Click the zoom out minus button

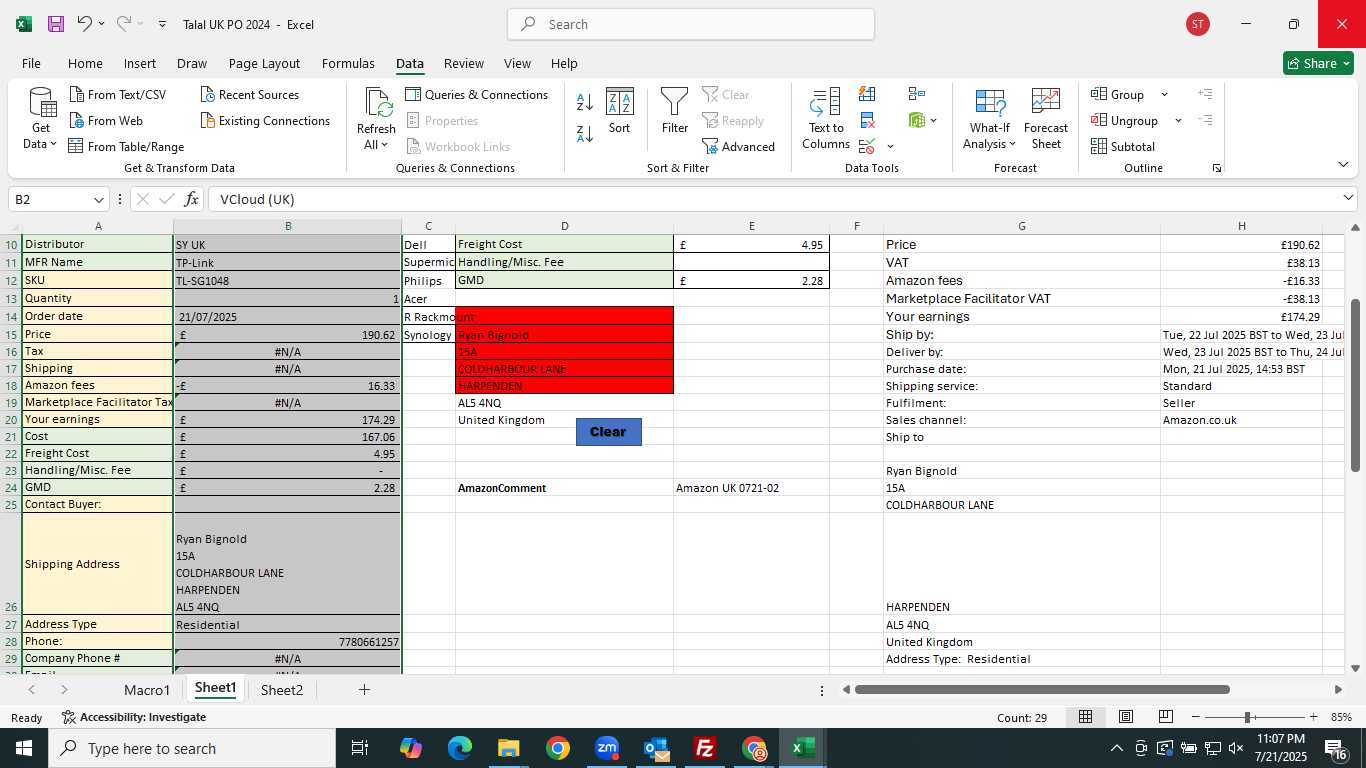1196,717
